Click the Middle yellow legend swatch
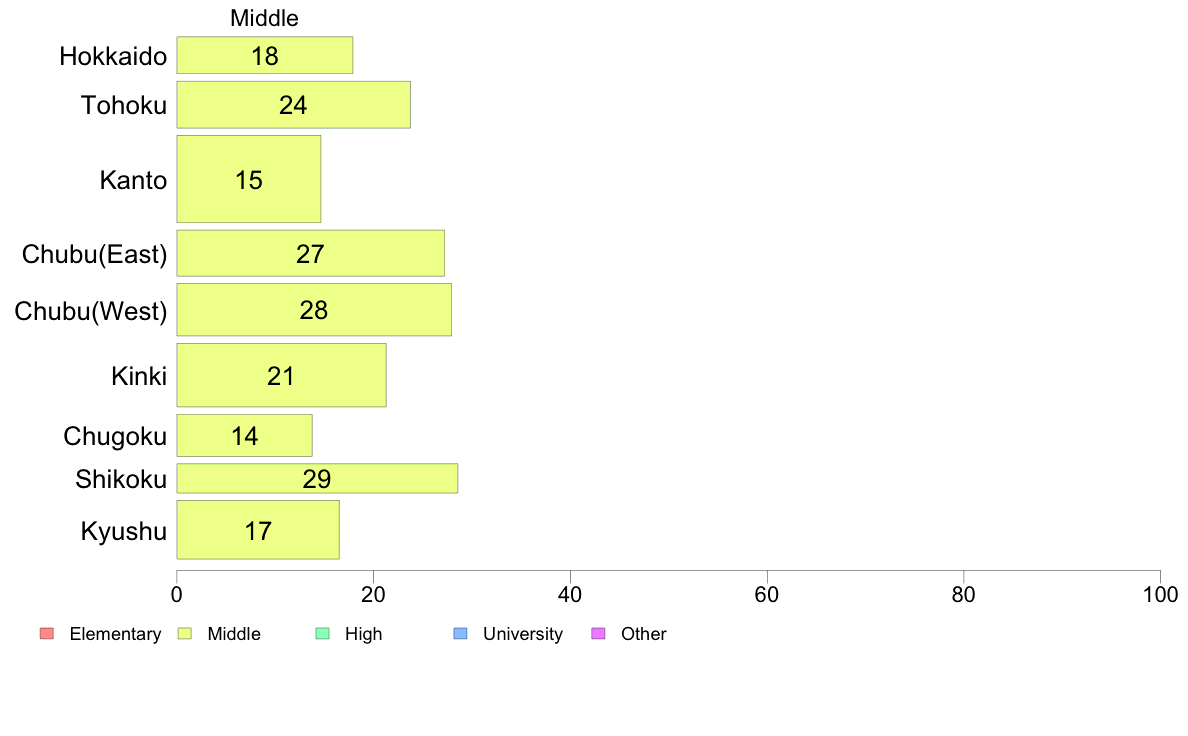 click(184, 634)
